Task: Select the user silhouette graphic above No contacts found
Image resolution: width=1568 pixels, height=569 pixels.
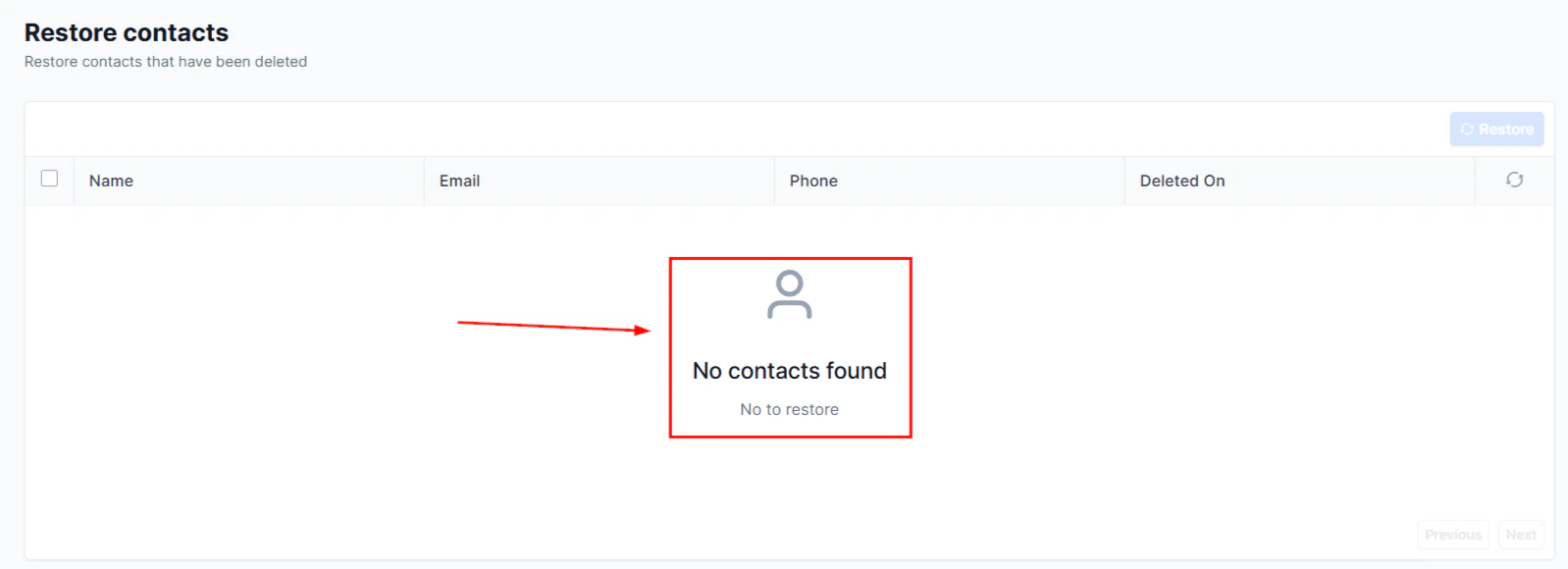Action: click(789, 294)
